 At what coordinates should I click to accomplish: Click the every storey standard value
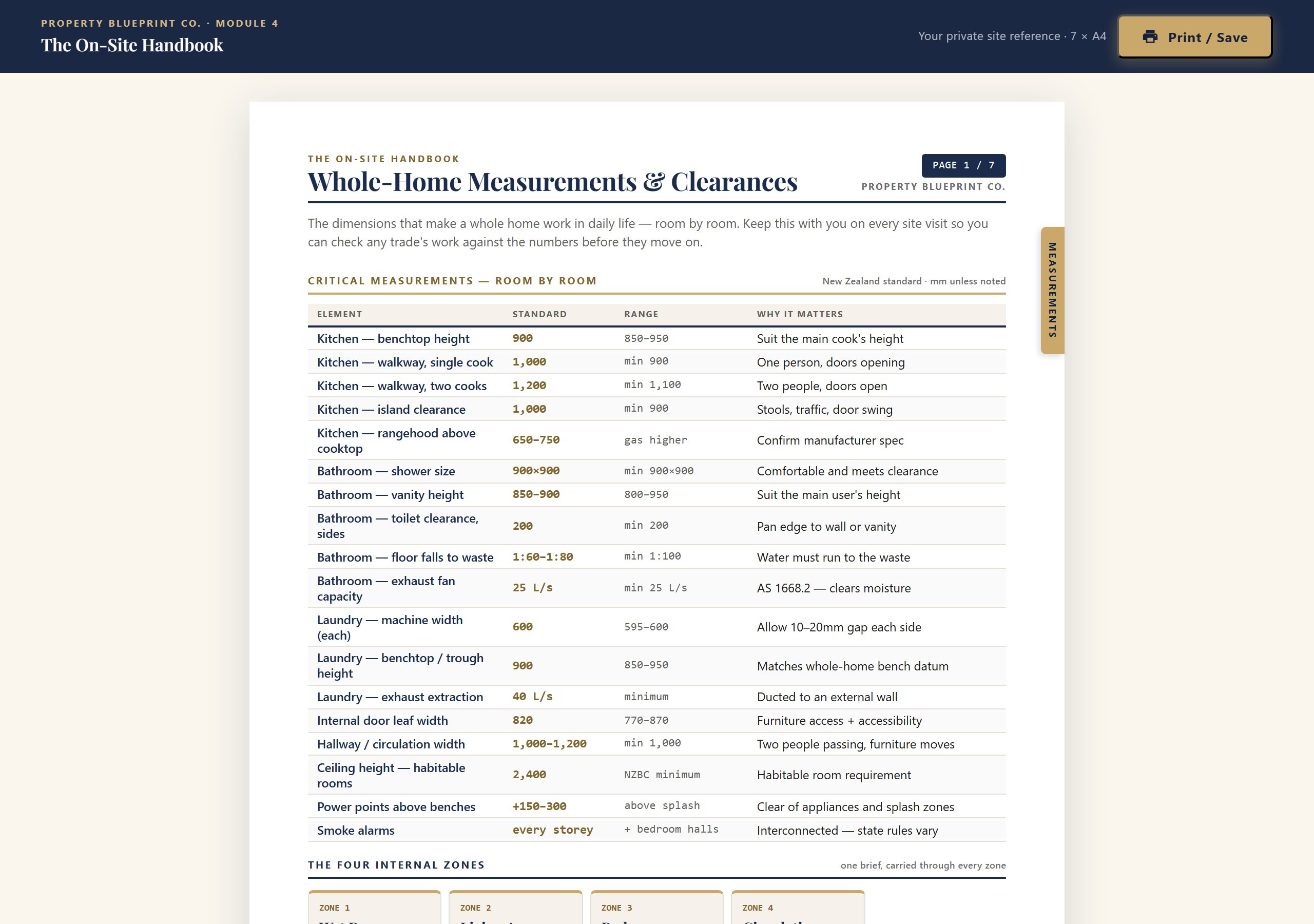click(x=553, y=830)
